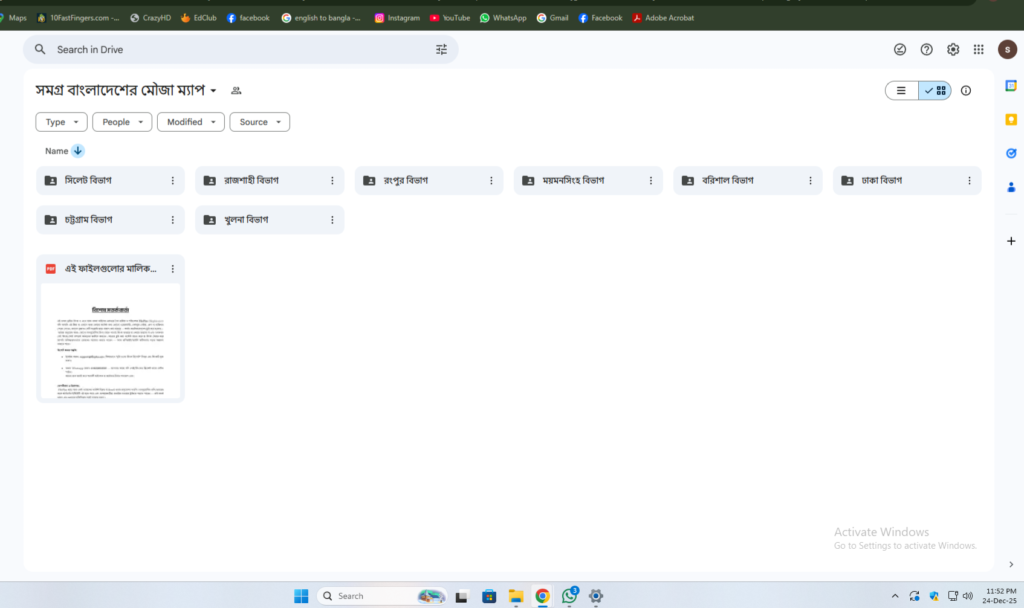Click the Drive settings gear icon

click(x=953, y=49)
